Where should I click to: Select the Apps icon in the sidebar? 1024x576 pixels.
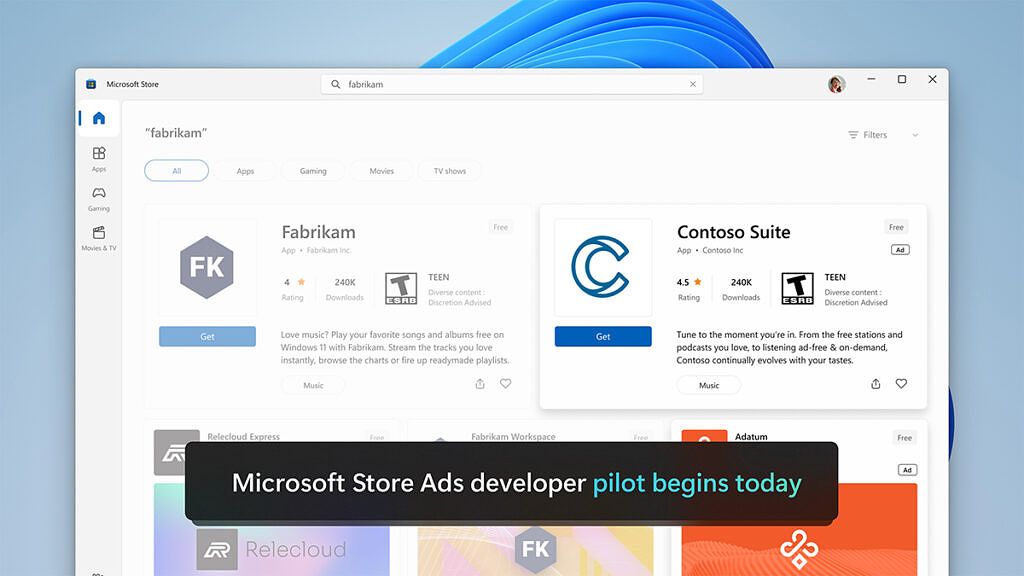click(x=98, y=158)
